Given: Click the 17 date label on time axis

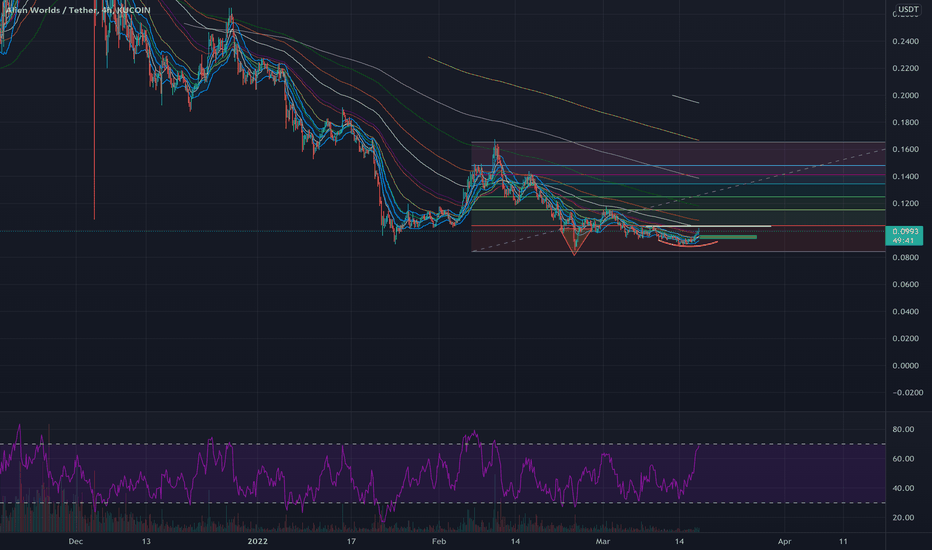Looking at the screenshot, I should (x=351, y=541).
